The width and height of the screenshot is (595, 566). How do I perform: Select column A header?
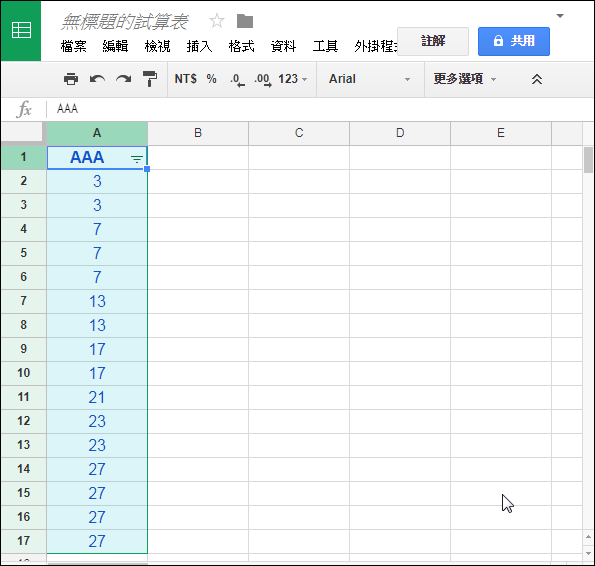(97, 133)
